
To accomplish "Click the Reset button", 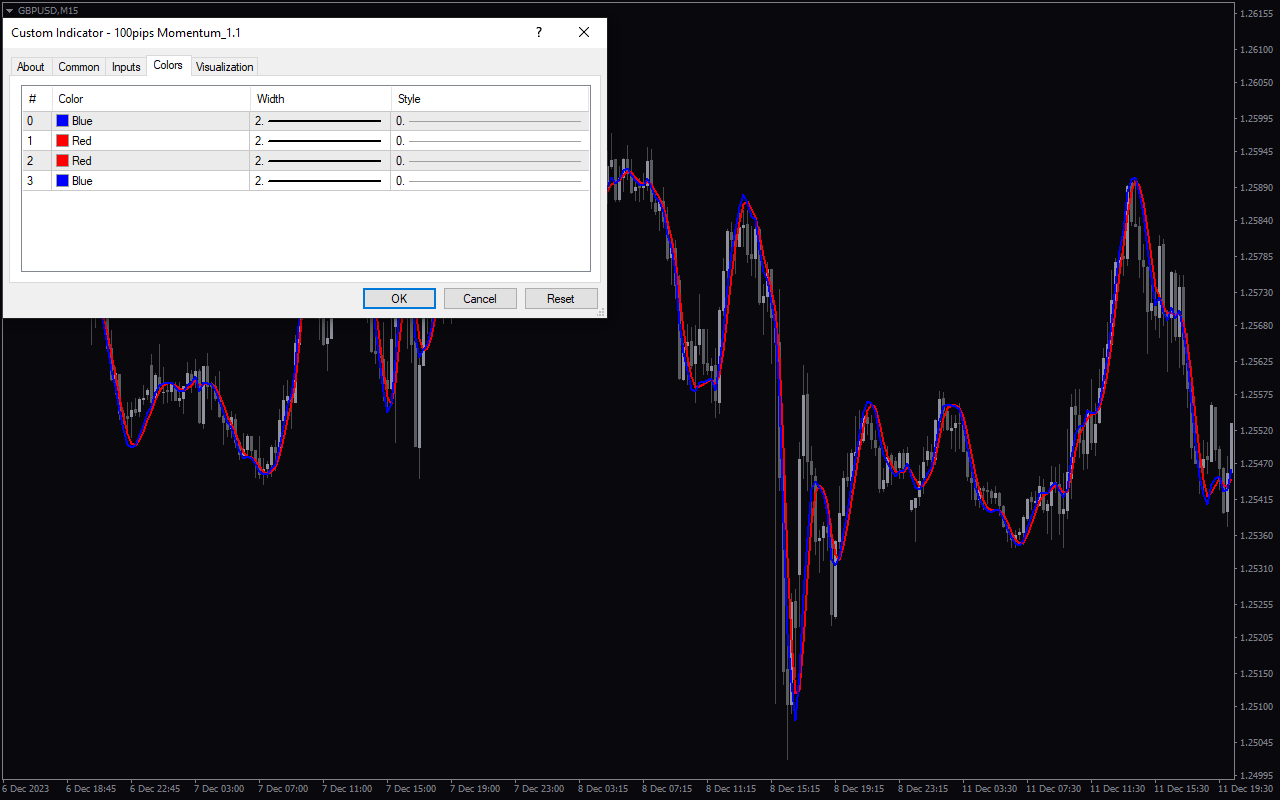I will tap(561, 298).
